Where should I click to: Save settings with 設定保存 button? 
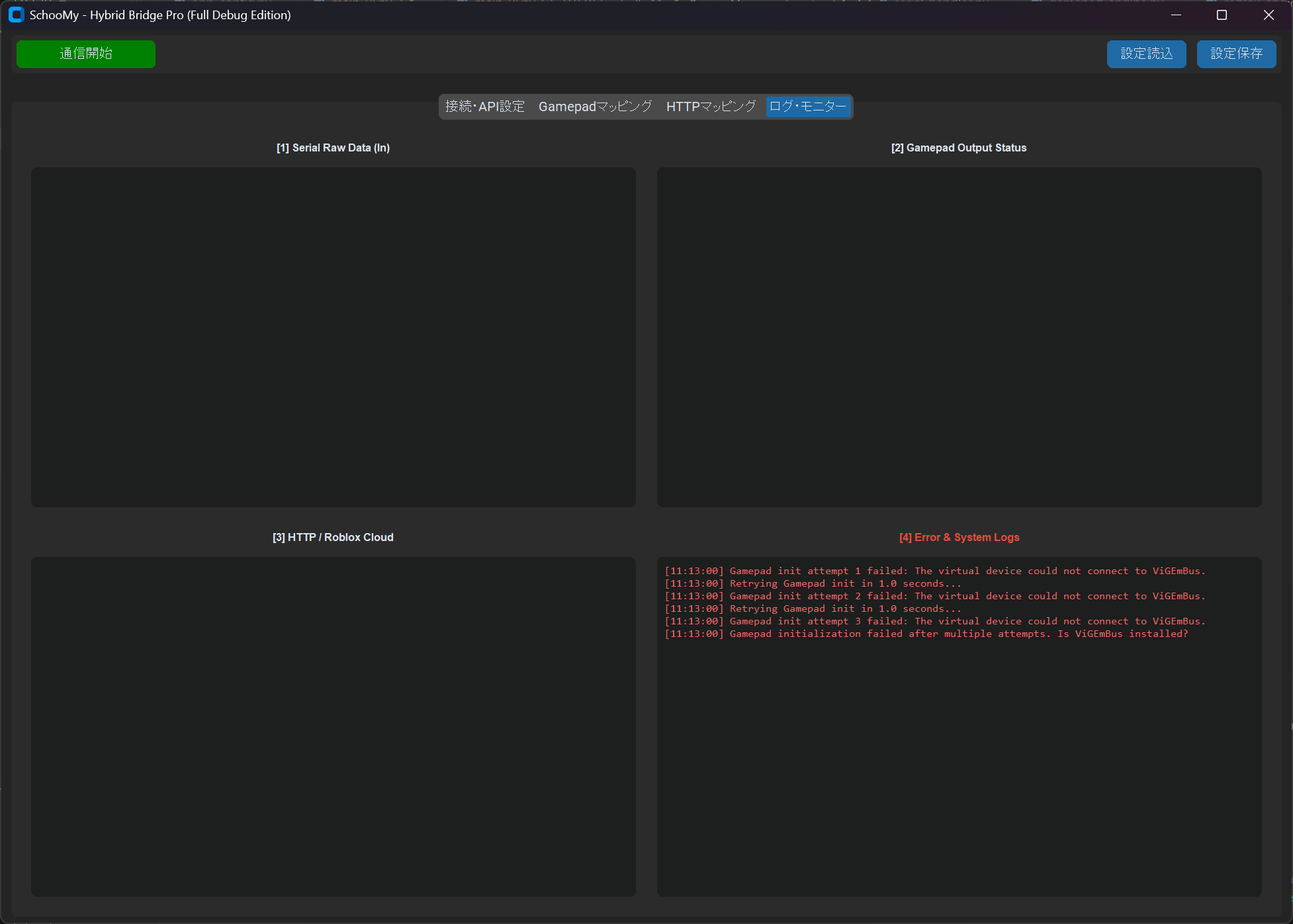pos(1236,54)
